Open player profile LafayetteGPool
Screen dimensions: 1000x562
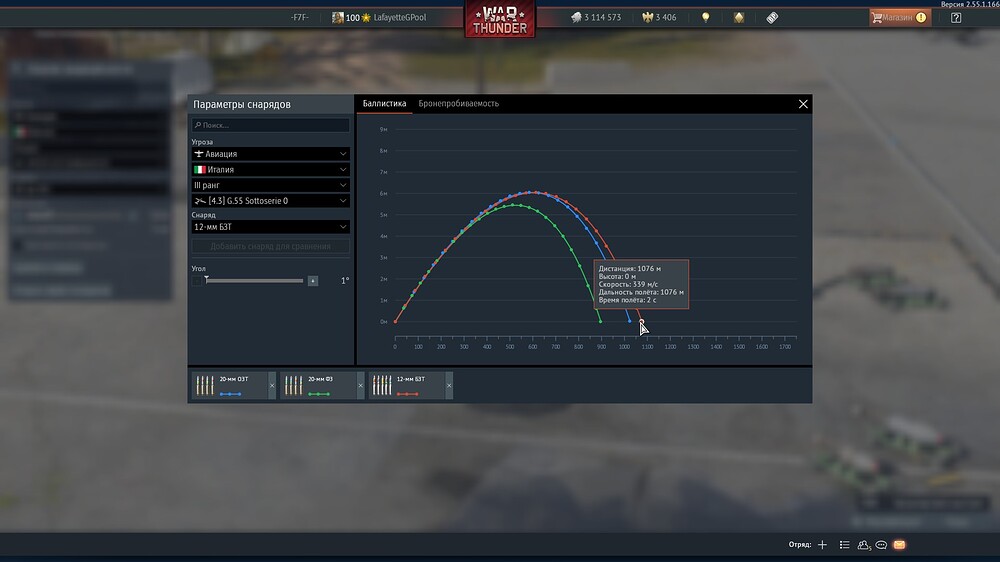coord(400,18)
